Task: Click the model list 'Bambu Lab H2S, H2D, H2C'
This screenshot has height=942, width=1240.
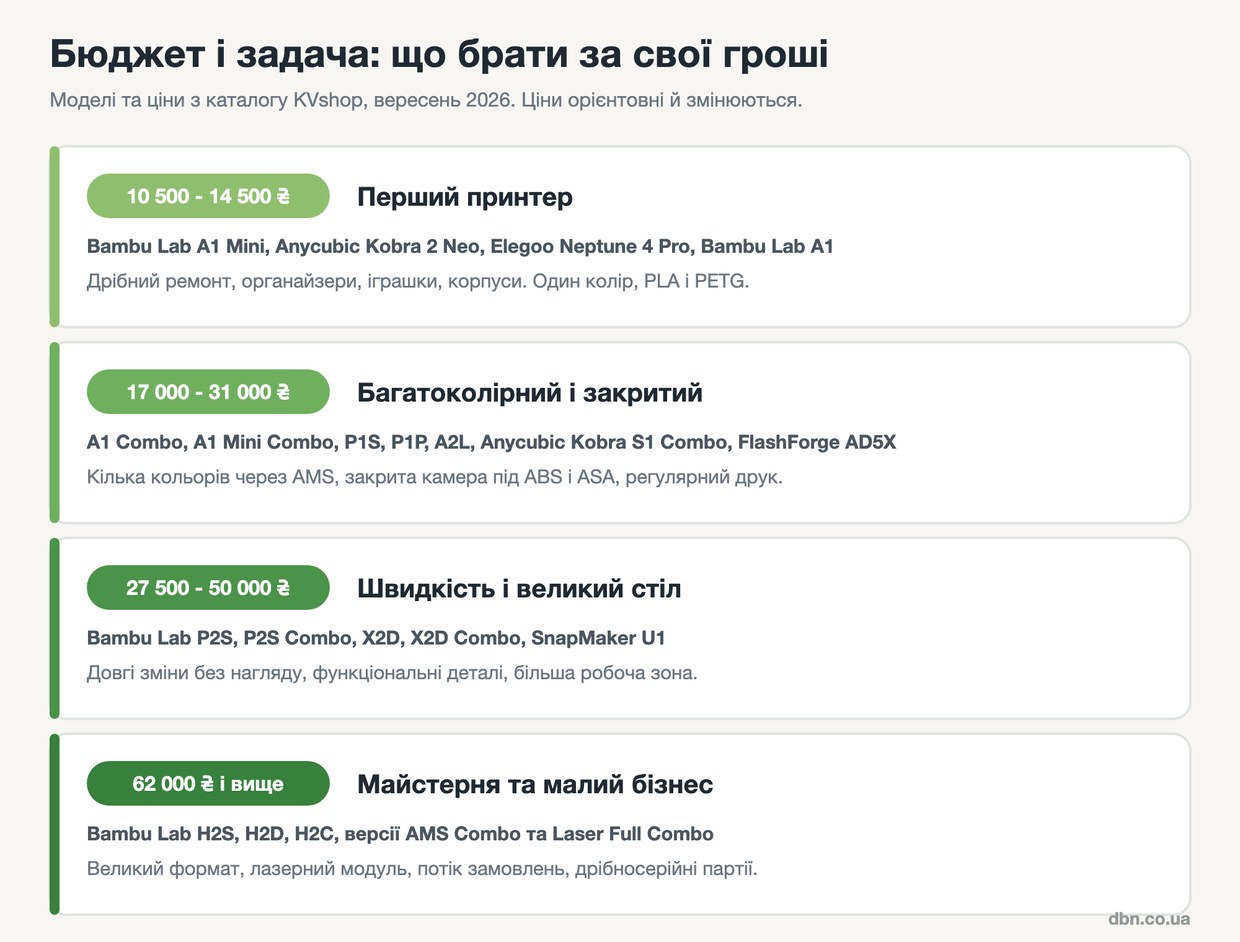Action: point(400,834)
